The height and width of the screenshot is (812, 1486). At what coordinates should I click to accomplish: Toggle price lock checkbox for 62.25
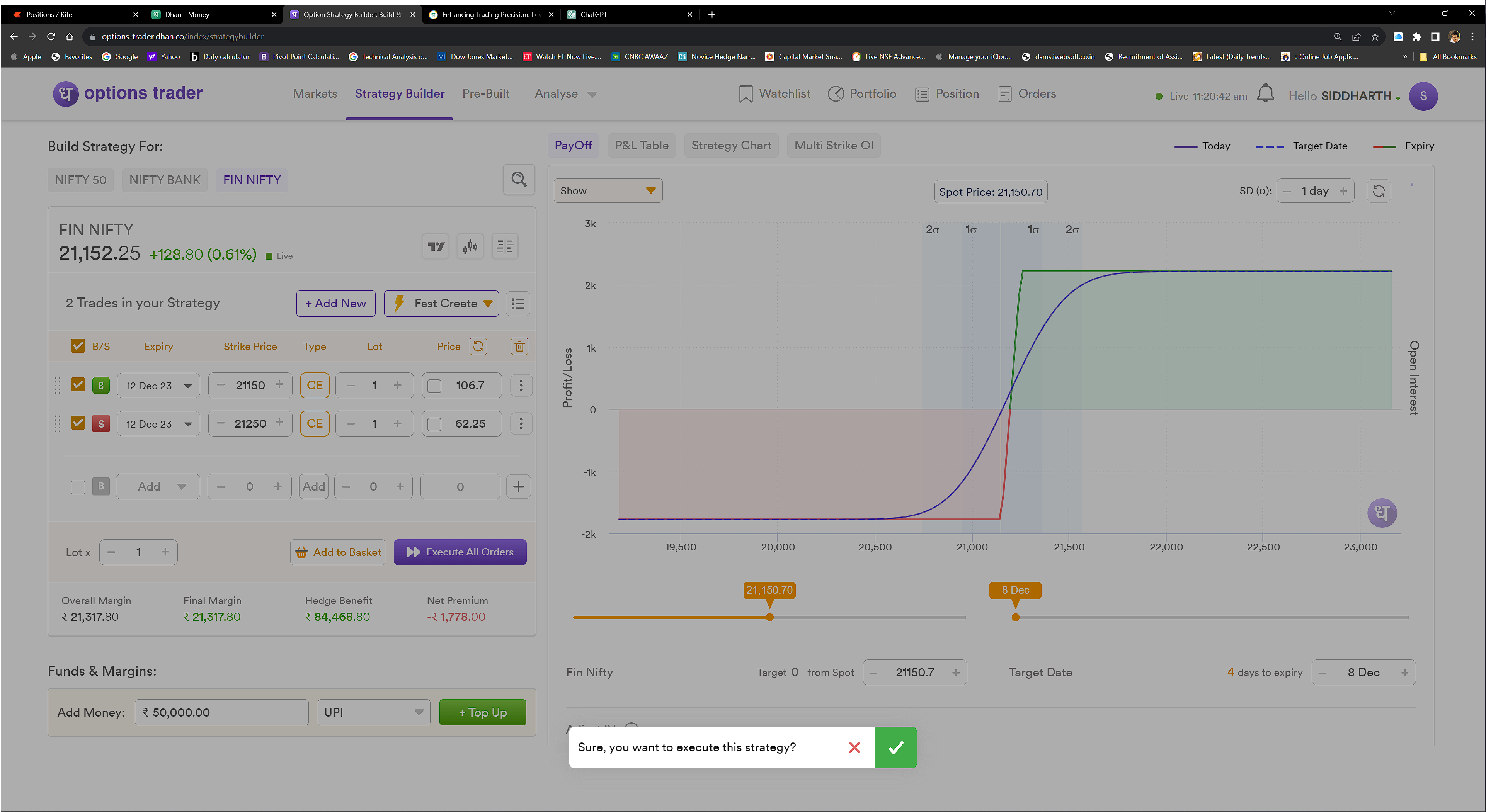434,425
